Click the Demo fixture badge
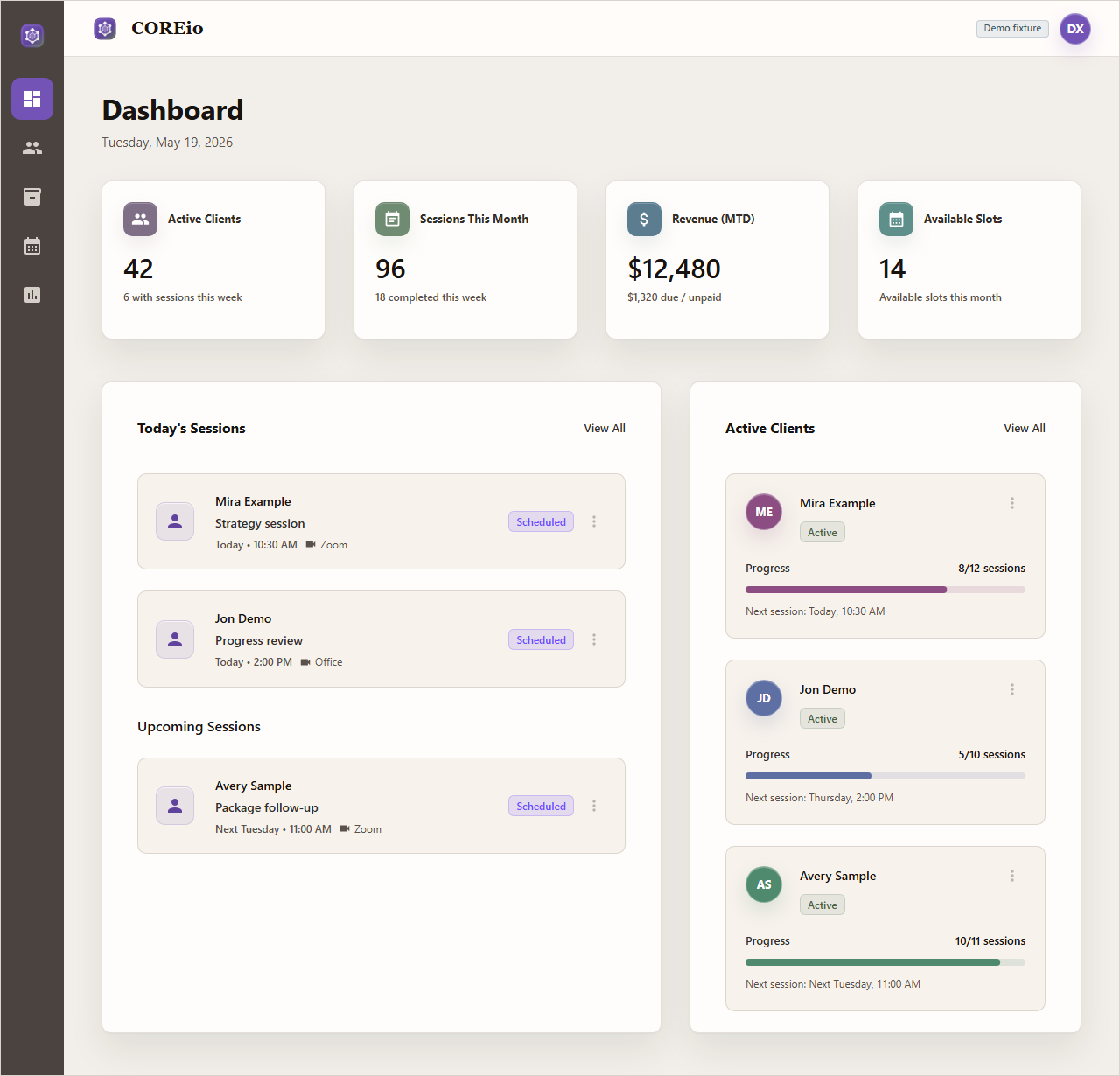 (x=1012, y=29)
